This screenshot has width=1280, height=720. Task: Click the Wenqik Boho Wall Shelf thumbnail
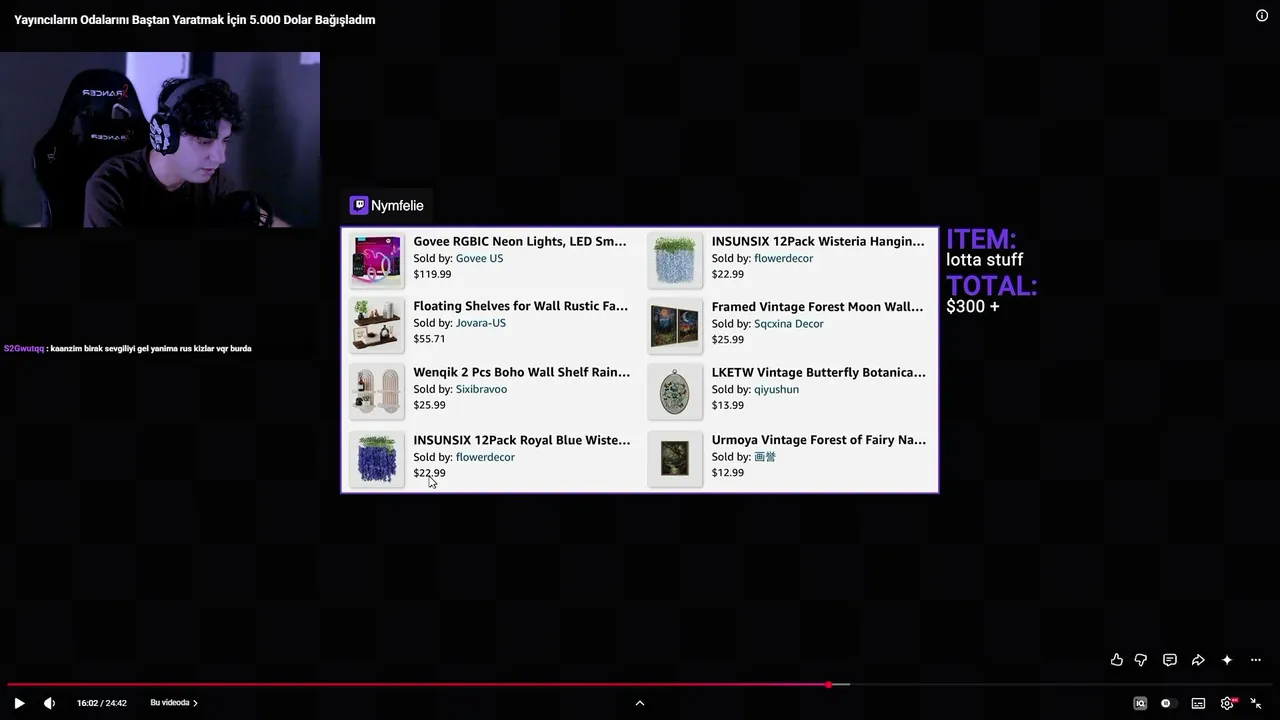[x=376, y=391]
